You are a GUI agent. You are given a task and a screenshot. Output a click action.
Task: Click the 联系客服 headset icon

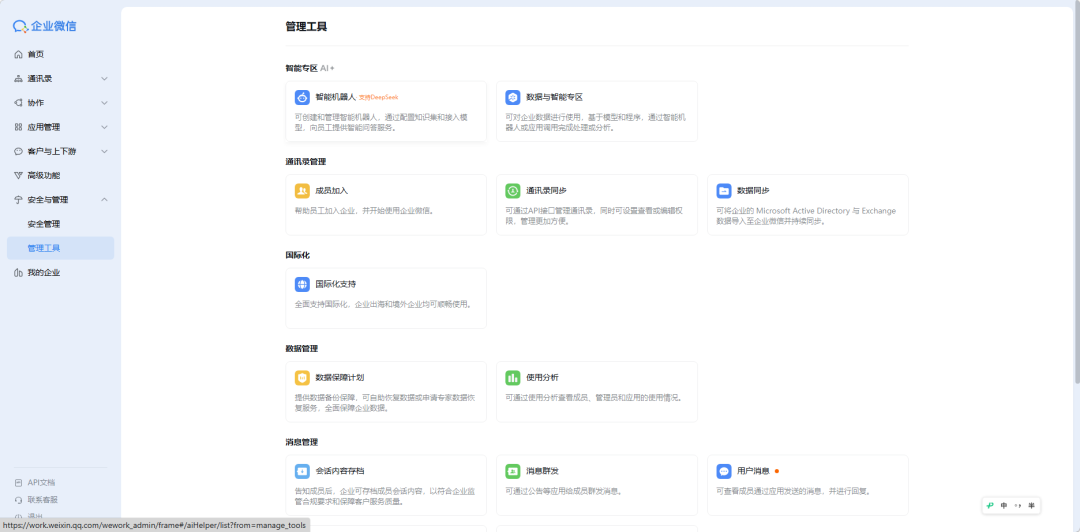tap(19, 500)
